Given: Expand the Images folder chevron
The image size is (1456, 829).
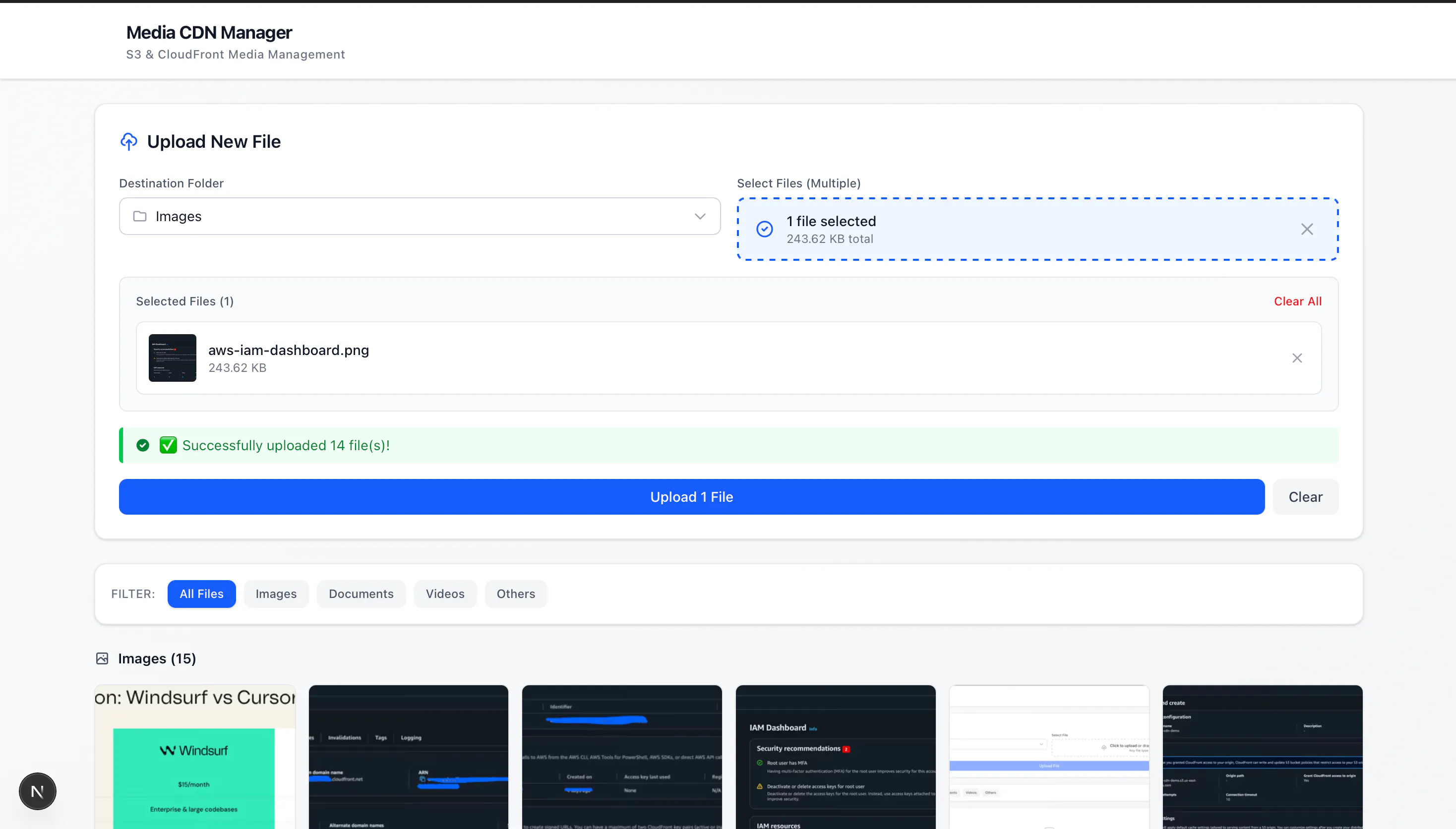Looking at the screenshot, I should 699,216.
